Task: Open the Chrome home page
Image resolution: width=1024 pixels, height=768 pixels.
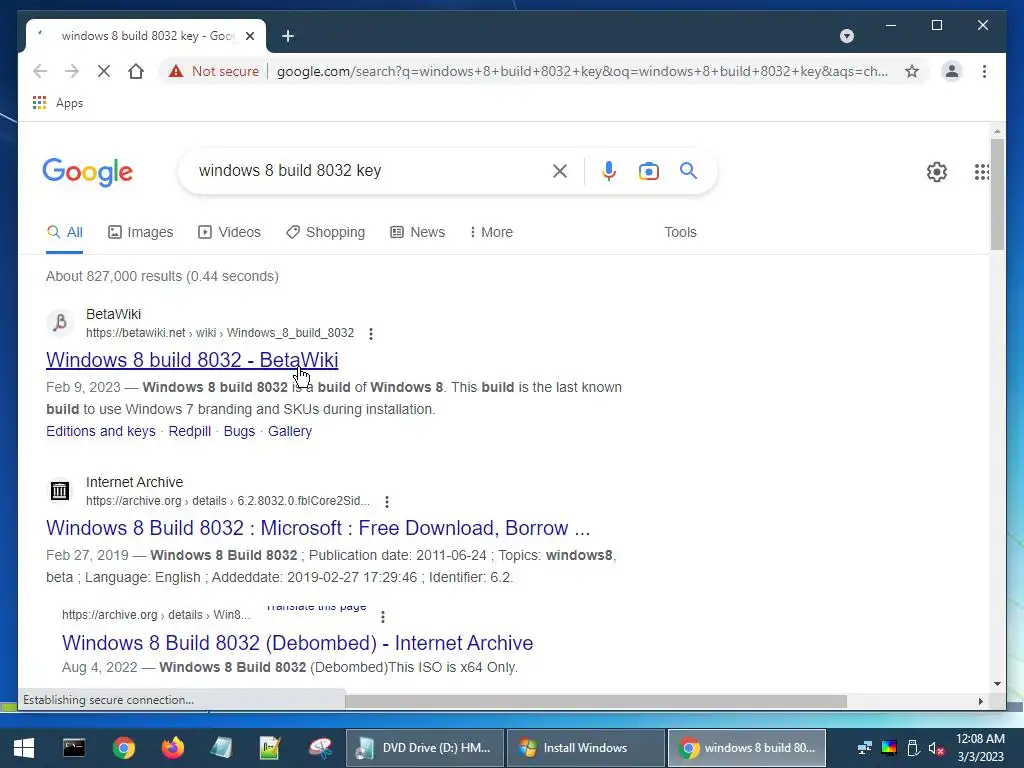Action: click(x=136, y=71)
